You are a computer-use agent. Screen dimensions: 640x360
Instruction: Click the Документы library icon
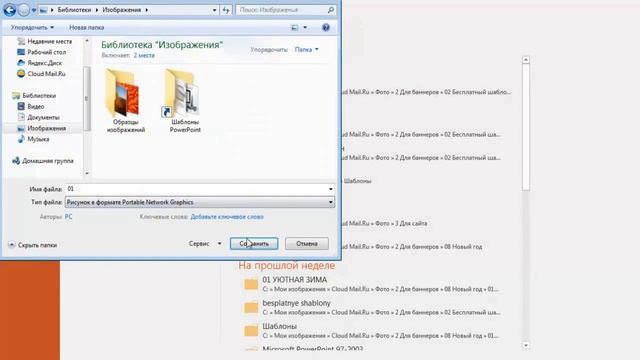pyautogui.click(x=21, y=118)
